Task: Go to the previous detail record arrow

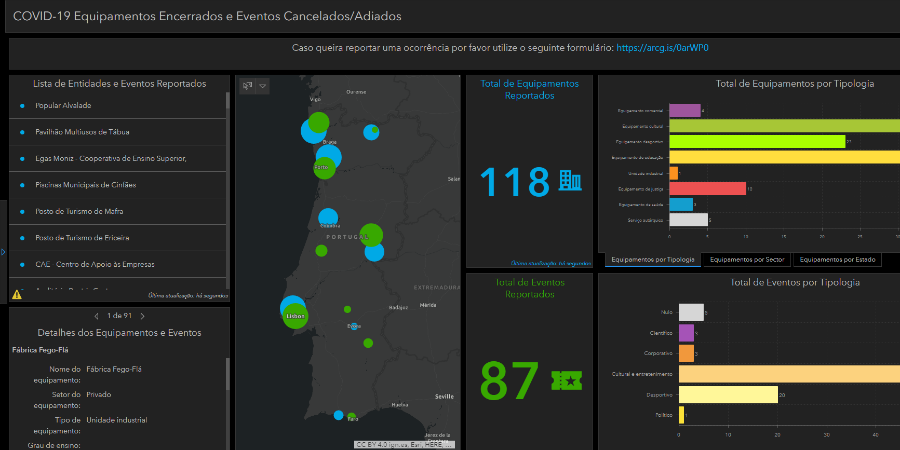Action: click(95, 316)
